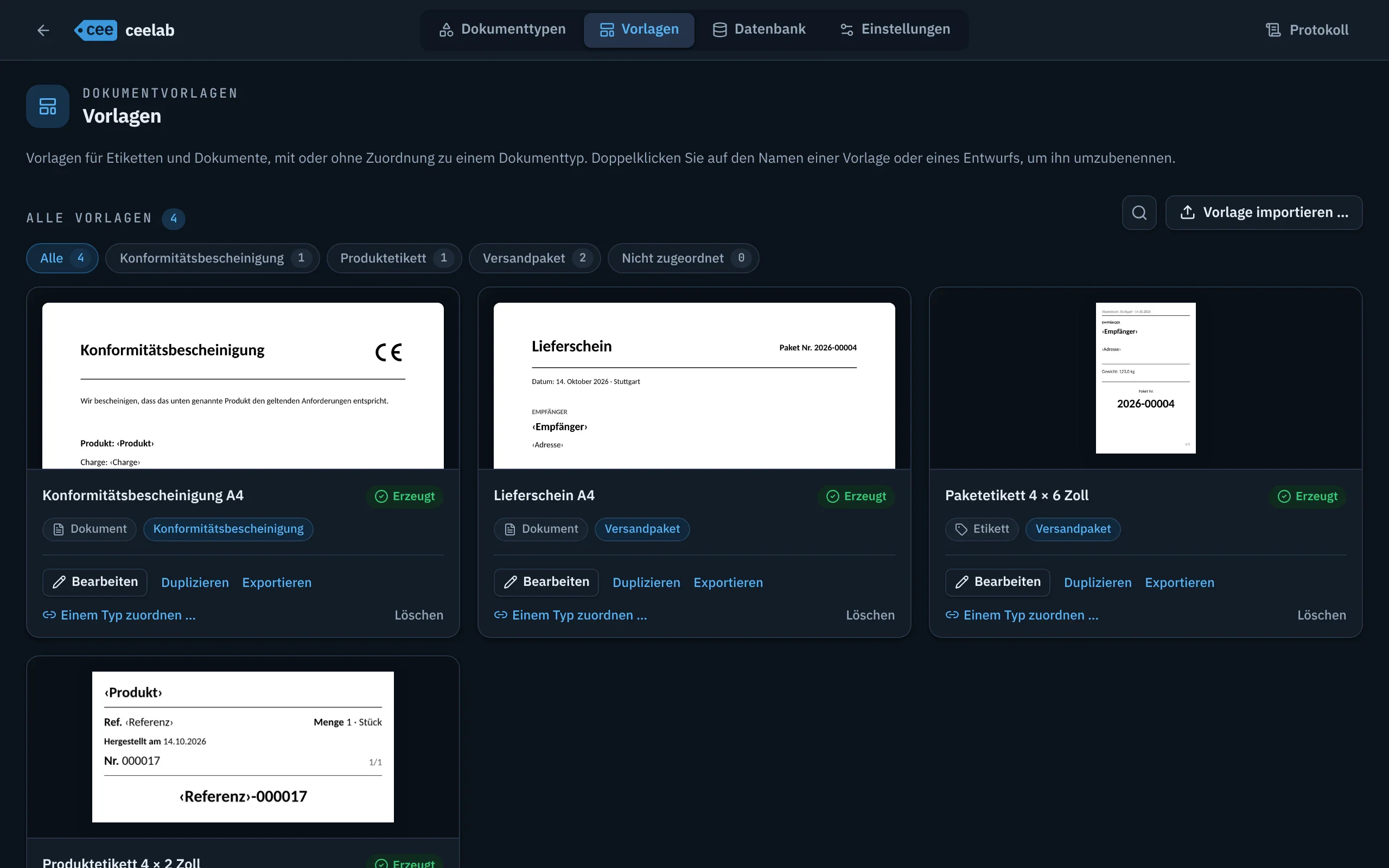
Task: Click the Vorlagen header tile icon
Action: pyautogui.click(x=48, y=106)
